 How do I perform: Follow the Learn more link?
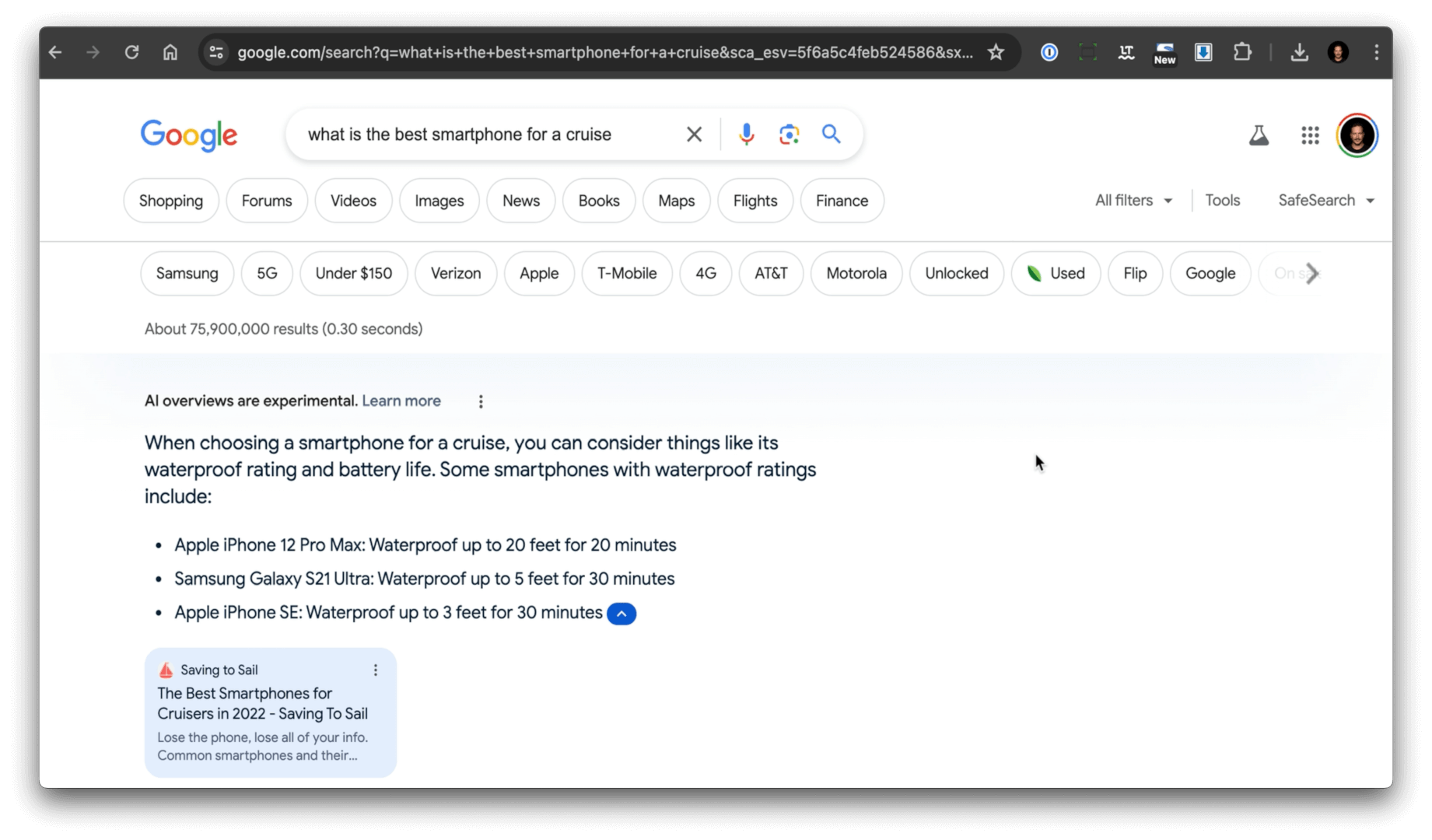coord(401,401)
